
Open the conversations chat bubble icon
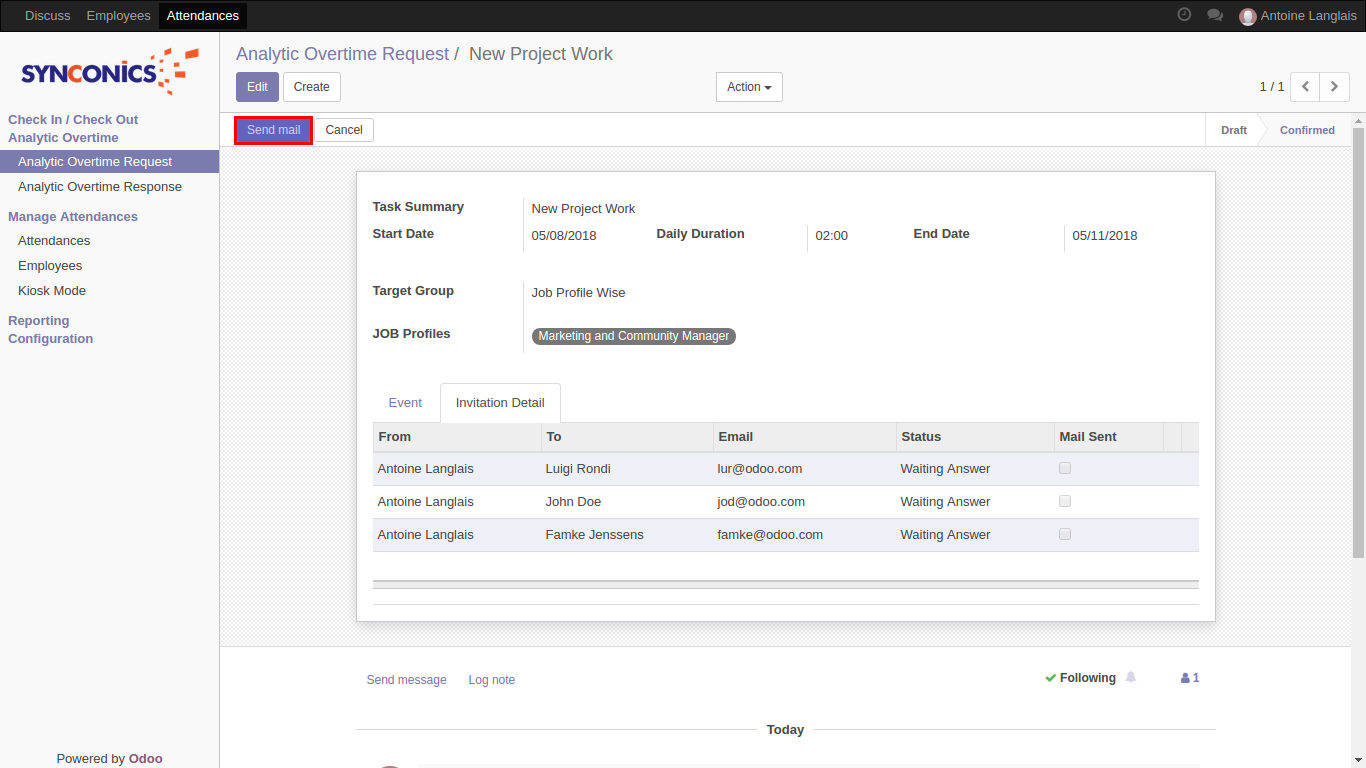pyautogui.click(x=1215, y=15)
